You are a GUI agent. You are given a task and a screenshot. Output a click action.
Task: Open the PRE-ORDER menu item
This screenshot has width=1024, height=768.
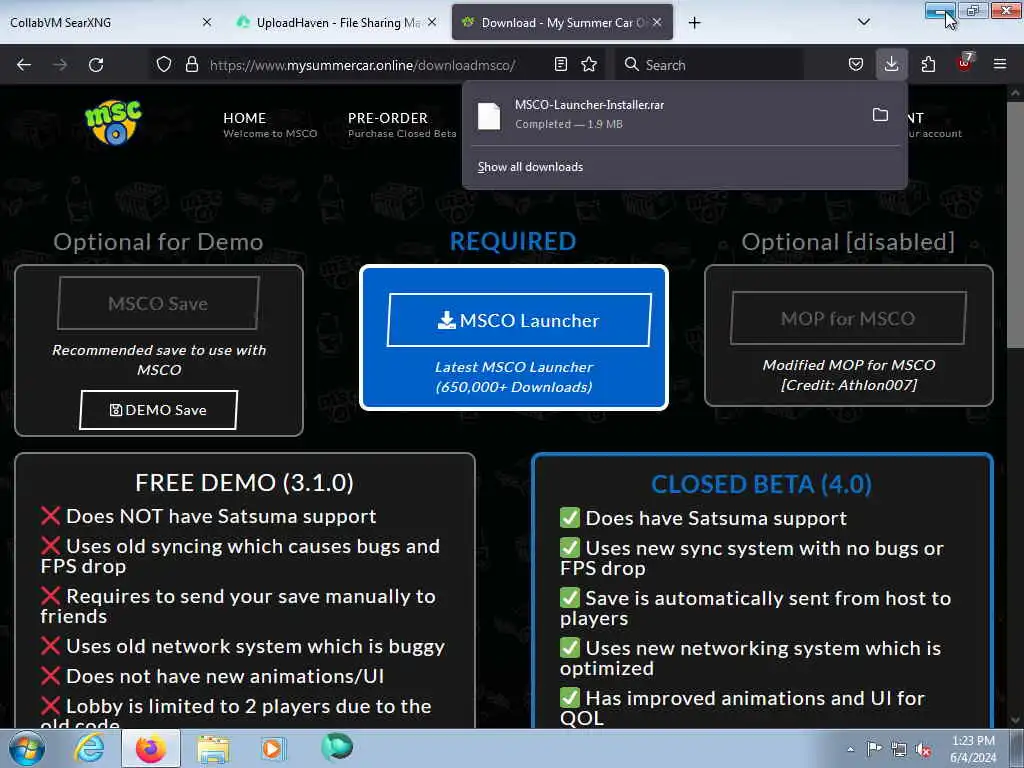[402, 125]
